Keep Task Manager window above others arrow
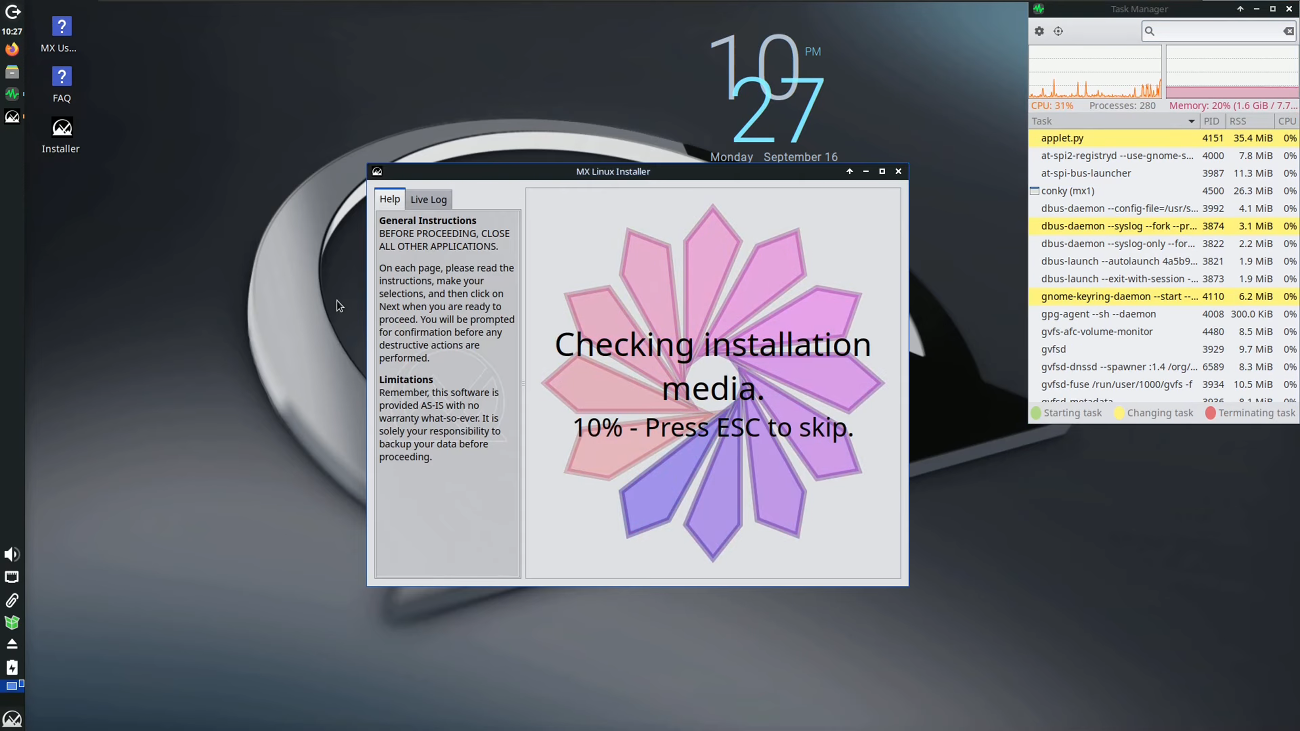This screenshot has height=731, width=1300. coord(1240,9)
